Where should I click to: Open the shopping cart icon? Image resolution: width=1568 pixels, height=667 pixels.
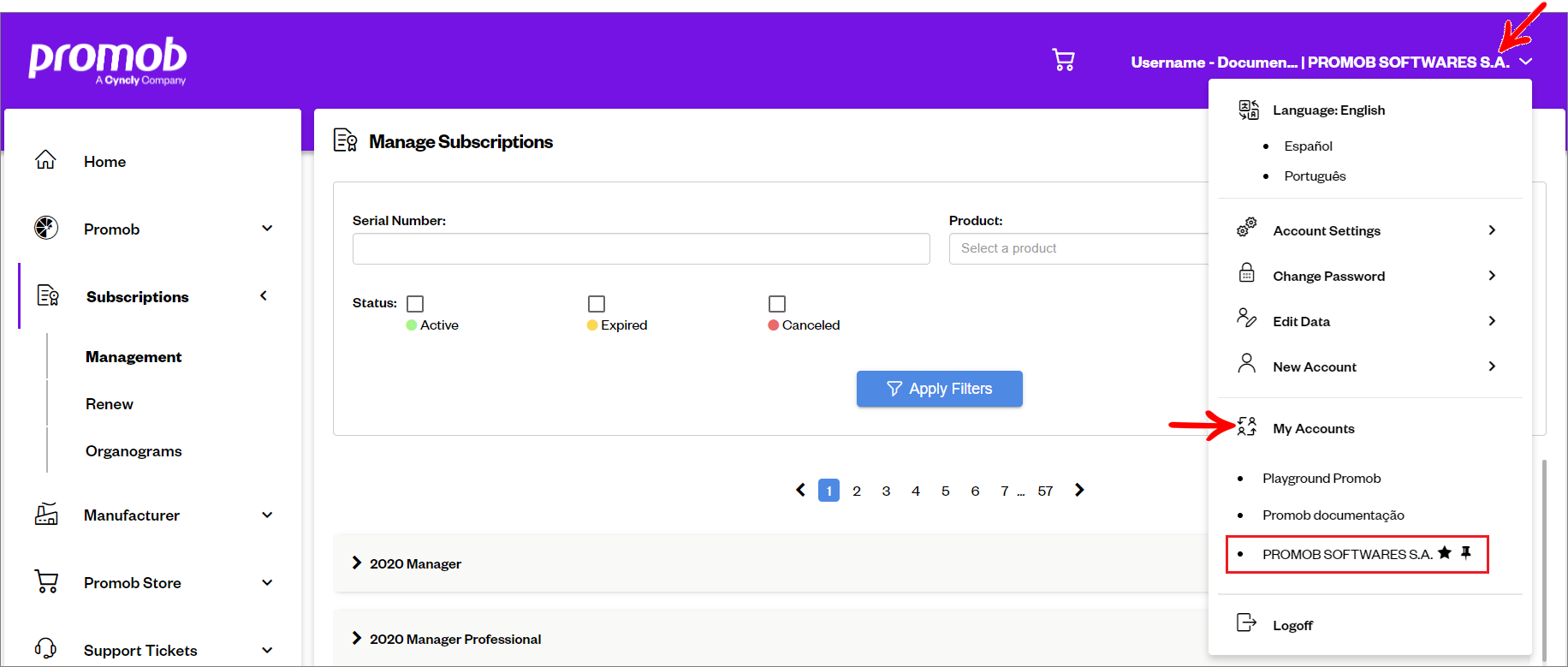1063,60
